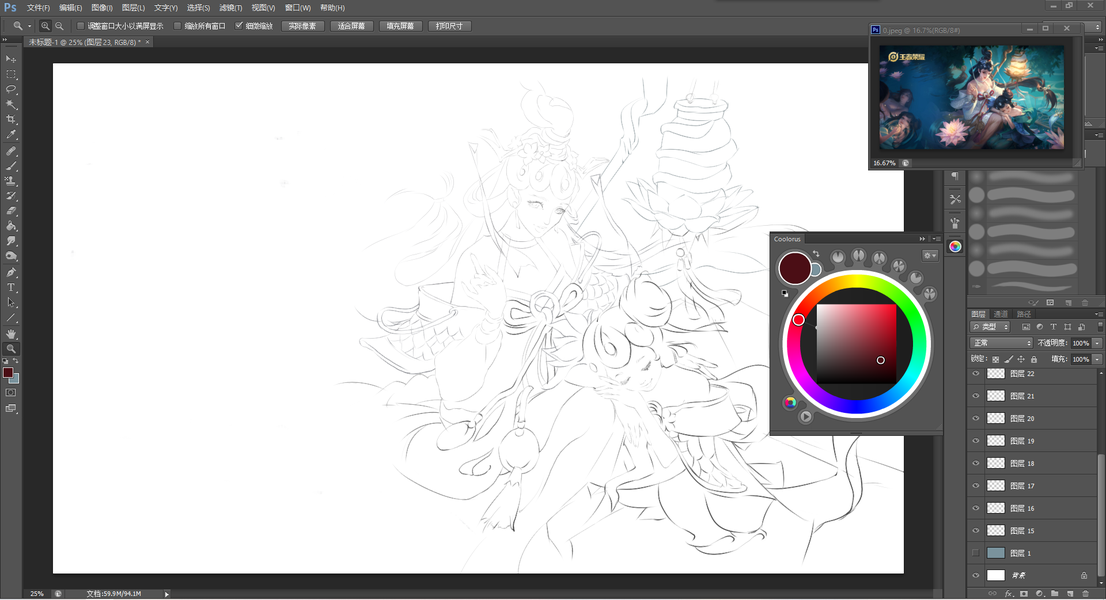Open the blend mode dropdown (正常)
This screenshot has width=1106, height=600.
pyautogui.click(x=1002, y=343)
